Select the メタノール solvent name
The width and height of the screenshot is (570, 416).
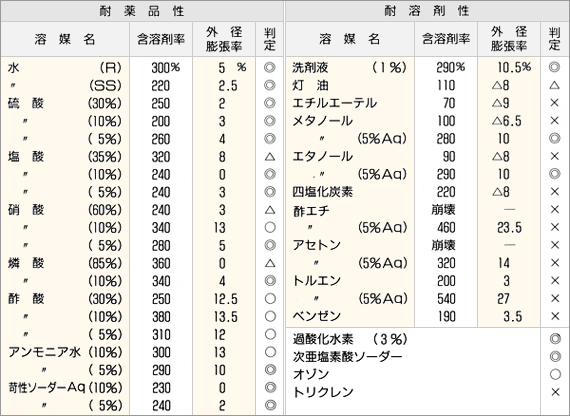pos(322,121)
